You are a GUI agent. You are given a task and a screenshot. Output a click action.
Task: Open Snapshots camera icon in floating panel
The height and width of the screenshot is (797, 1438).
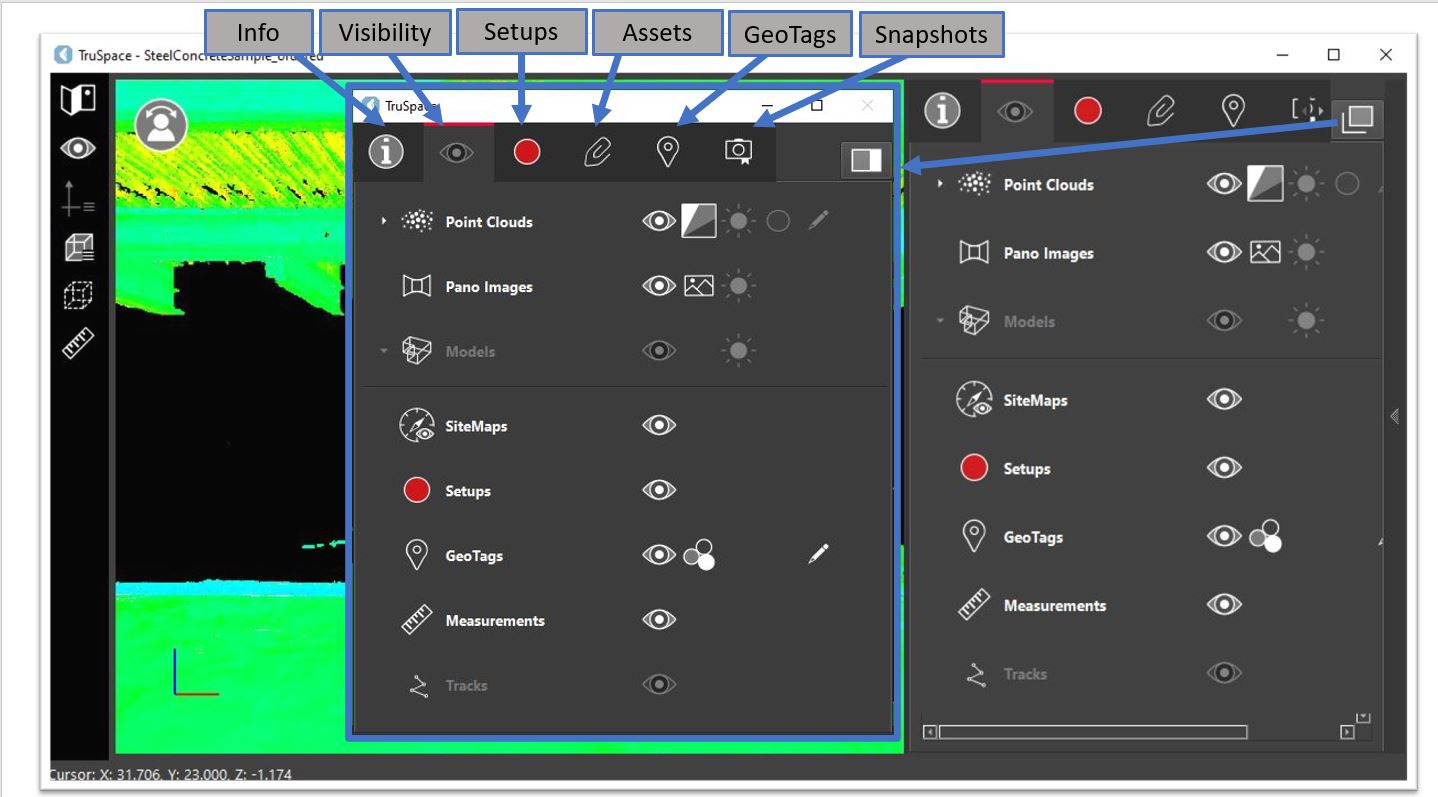739,151
